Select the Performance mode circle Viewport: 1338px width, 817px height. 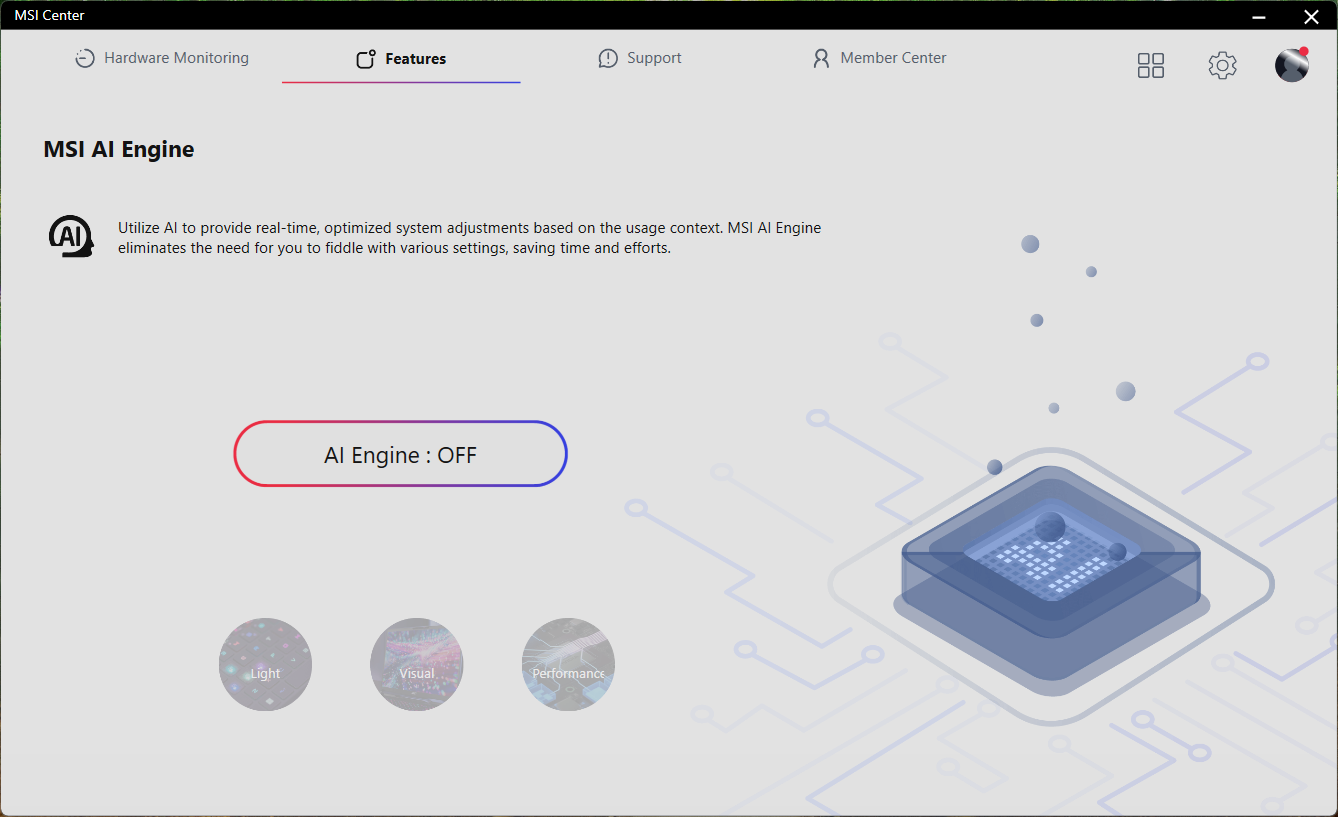click(x=568, y=664)
